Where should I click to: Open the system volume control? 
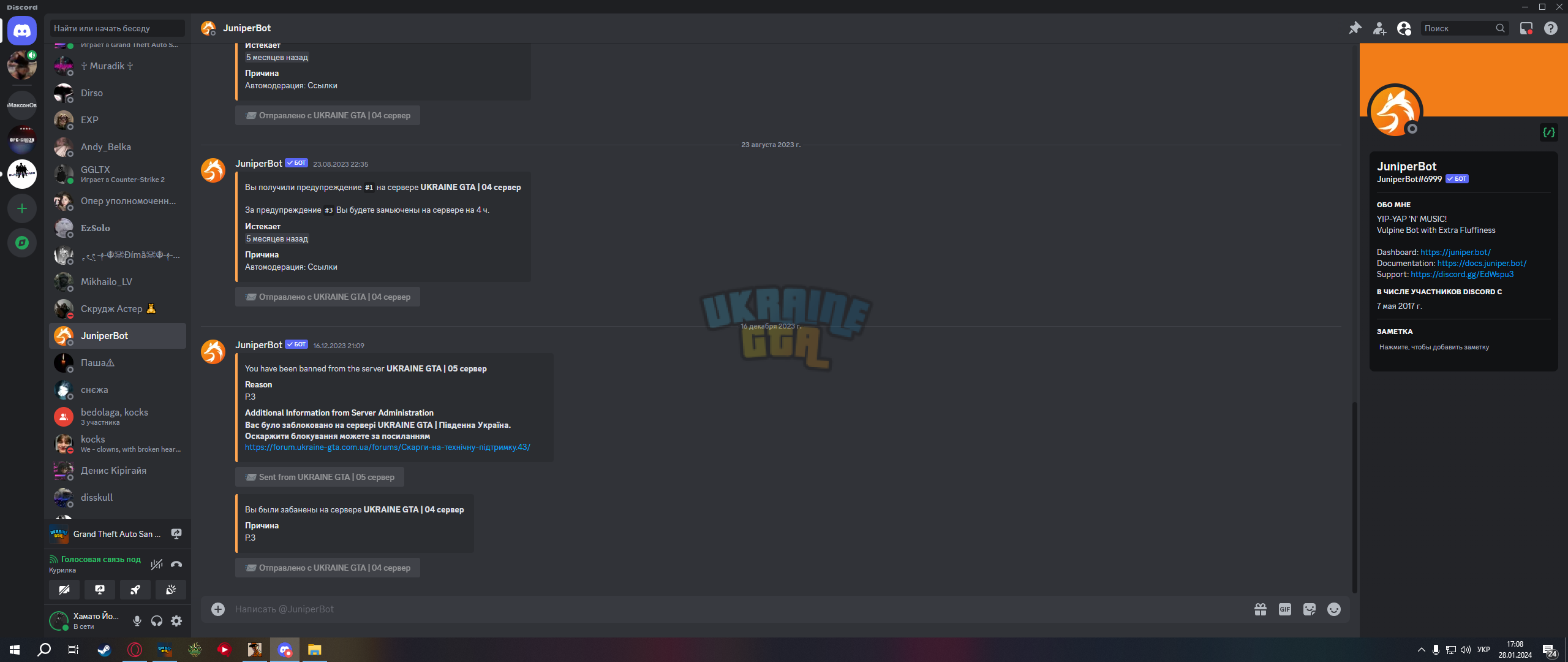[1466, 650]
